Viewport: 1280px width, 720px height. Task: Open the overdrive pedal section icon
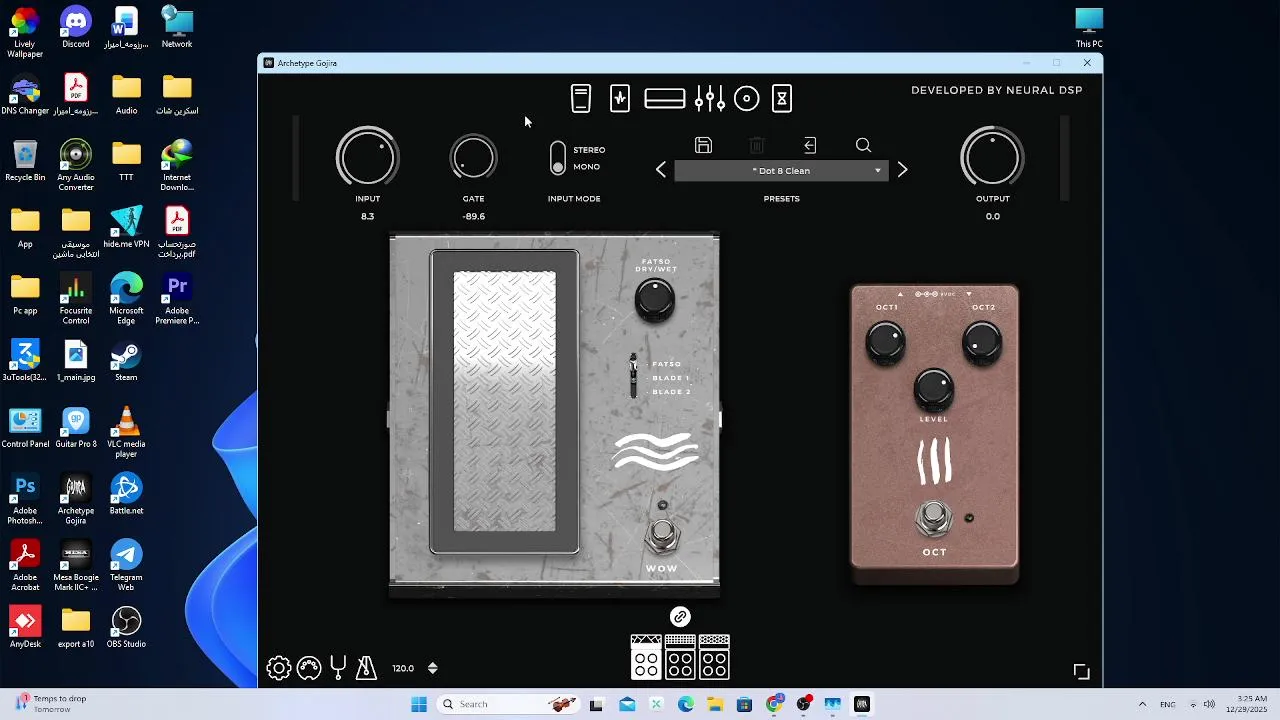[620, 98]
